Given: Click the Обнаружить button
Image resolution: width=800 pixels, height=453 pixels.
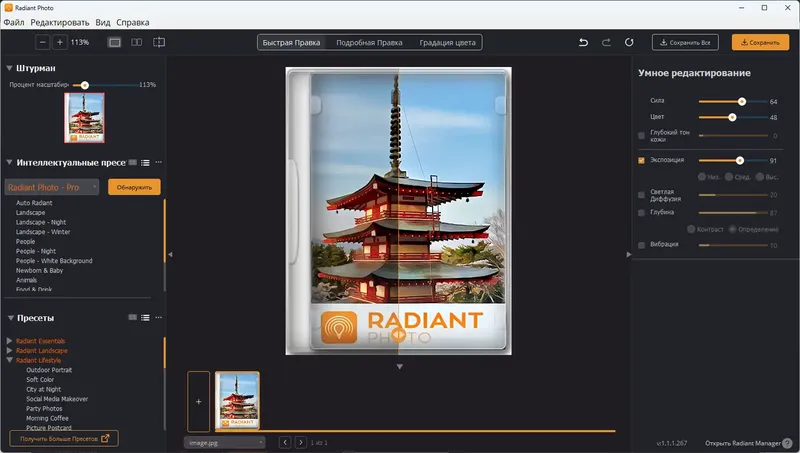Looking at the screenshot, I should point(134,187).
